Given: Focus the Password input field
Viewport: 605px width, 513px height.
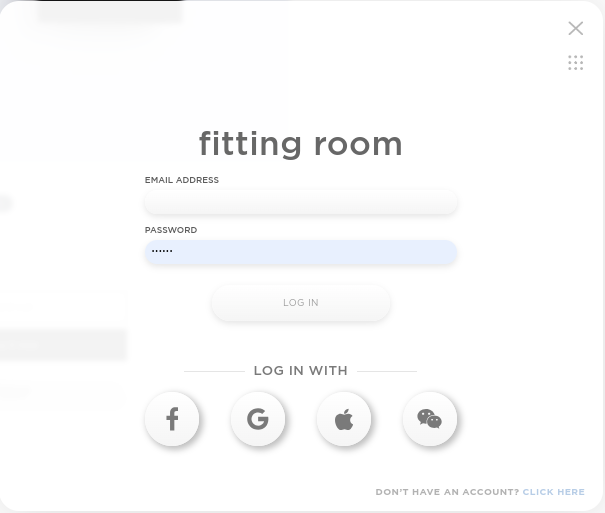Looking at the screenshot, I should (x=300, y=252).
